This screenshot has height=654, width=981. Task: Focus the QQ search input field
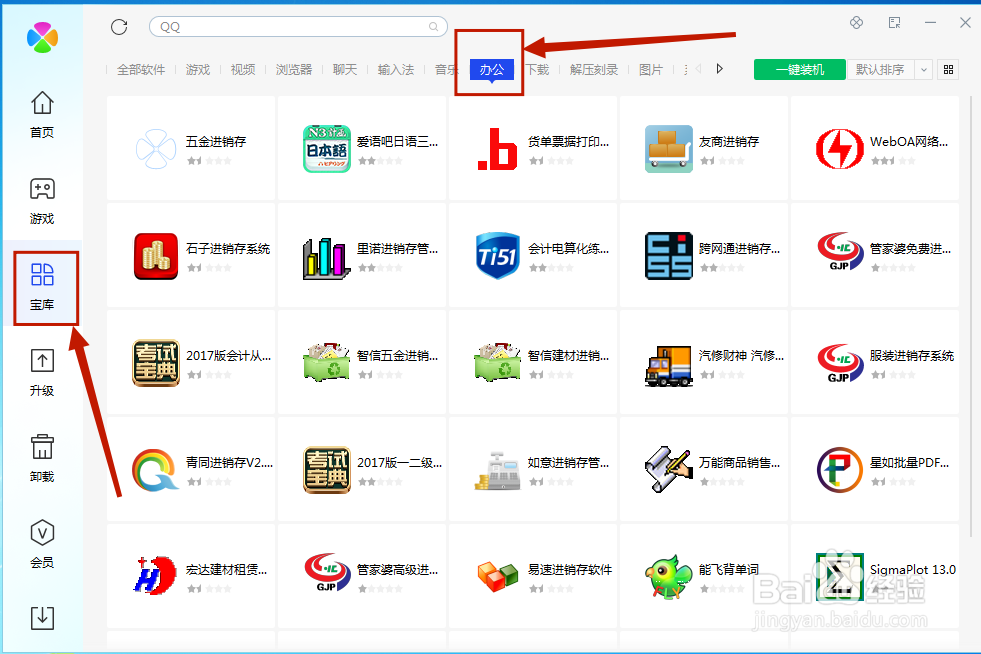point(298,27)
